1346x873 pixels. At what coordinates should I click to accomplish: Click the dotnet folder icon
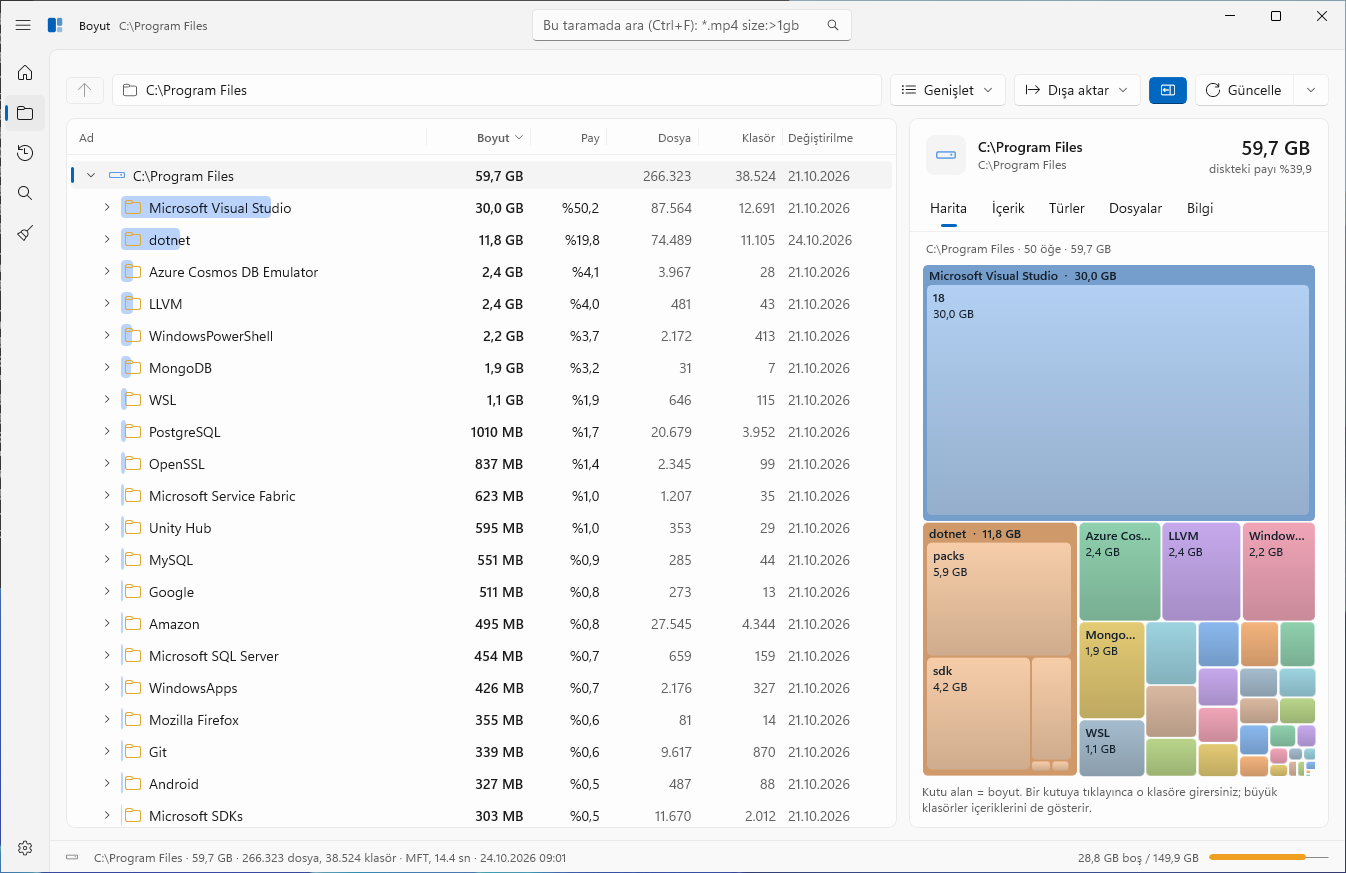[133, 240]
